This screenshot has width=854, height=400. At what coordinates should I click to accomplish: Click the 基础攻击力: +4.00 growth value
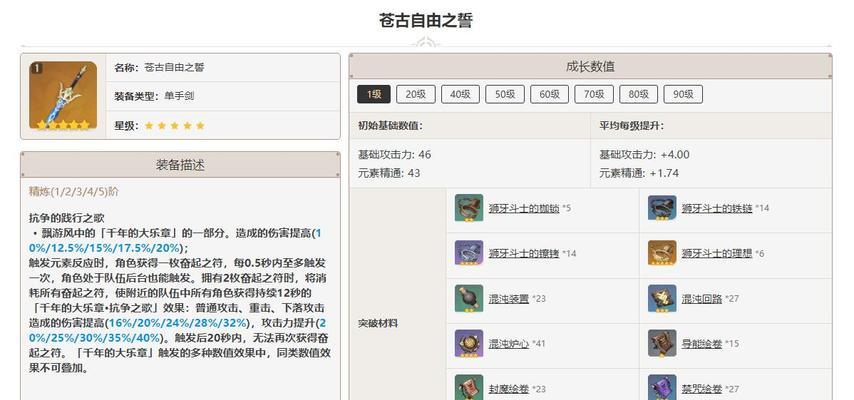(x=644, y=155)
